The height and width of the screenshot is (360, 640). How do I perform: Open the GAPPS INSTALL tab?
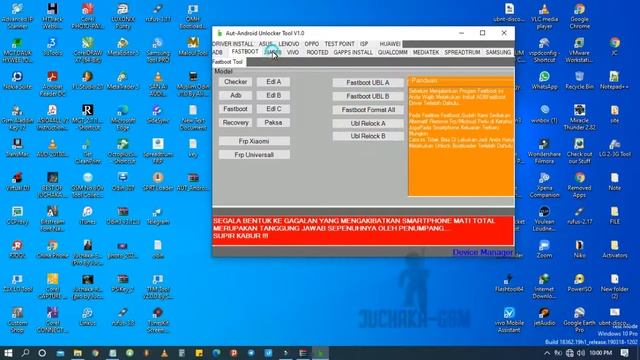click(353, 52)
